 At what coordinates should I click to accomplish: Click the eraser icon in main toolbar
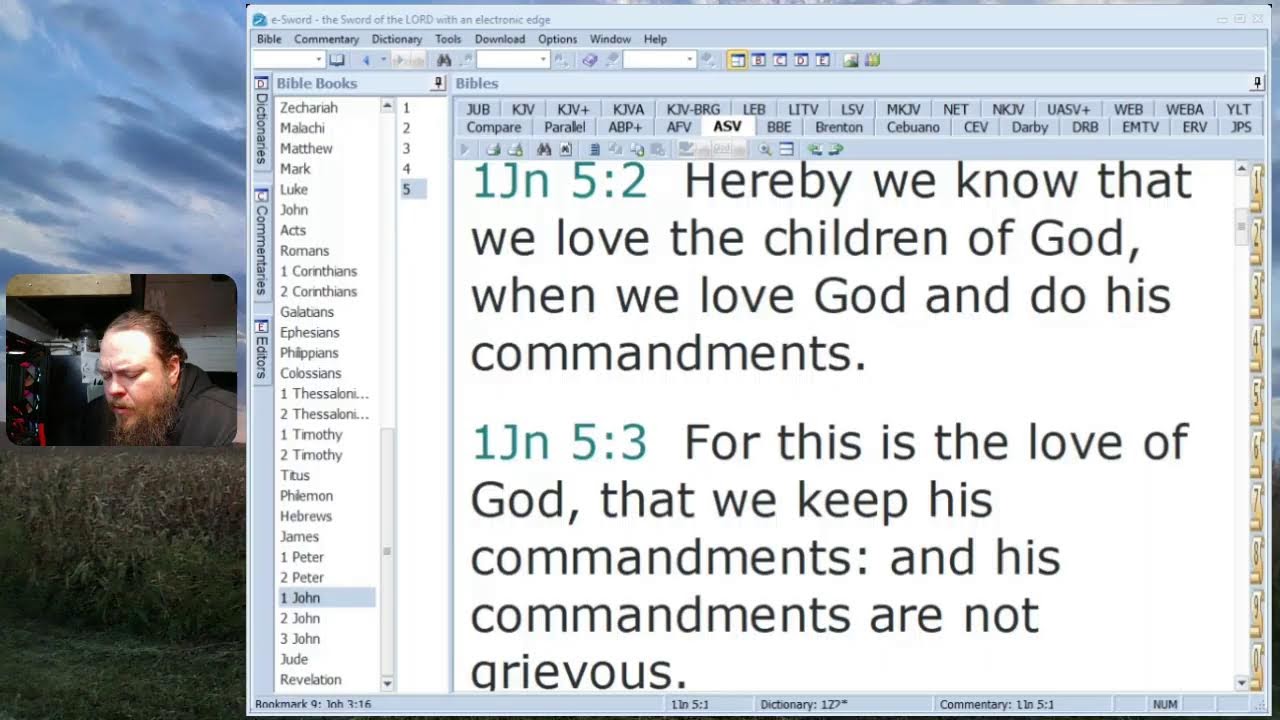pos(589,60)
